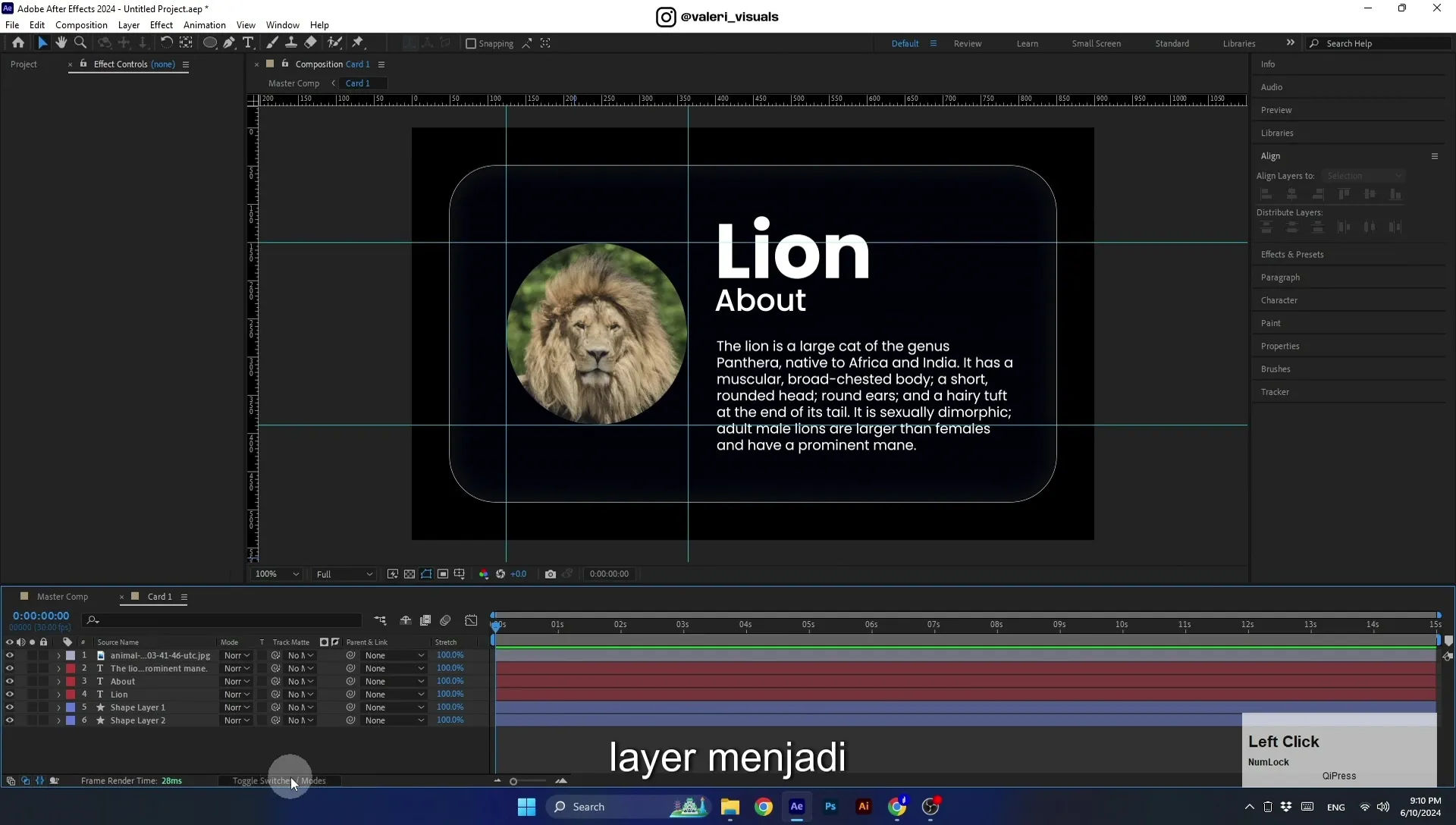This screenshot has width=1456, height=825.
Task: Switch to the Master Comp timeline tab
Action: pyautogui.click(x=62, y=597)
